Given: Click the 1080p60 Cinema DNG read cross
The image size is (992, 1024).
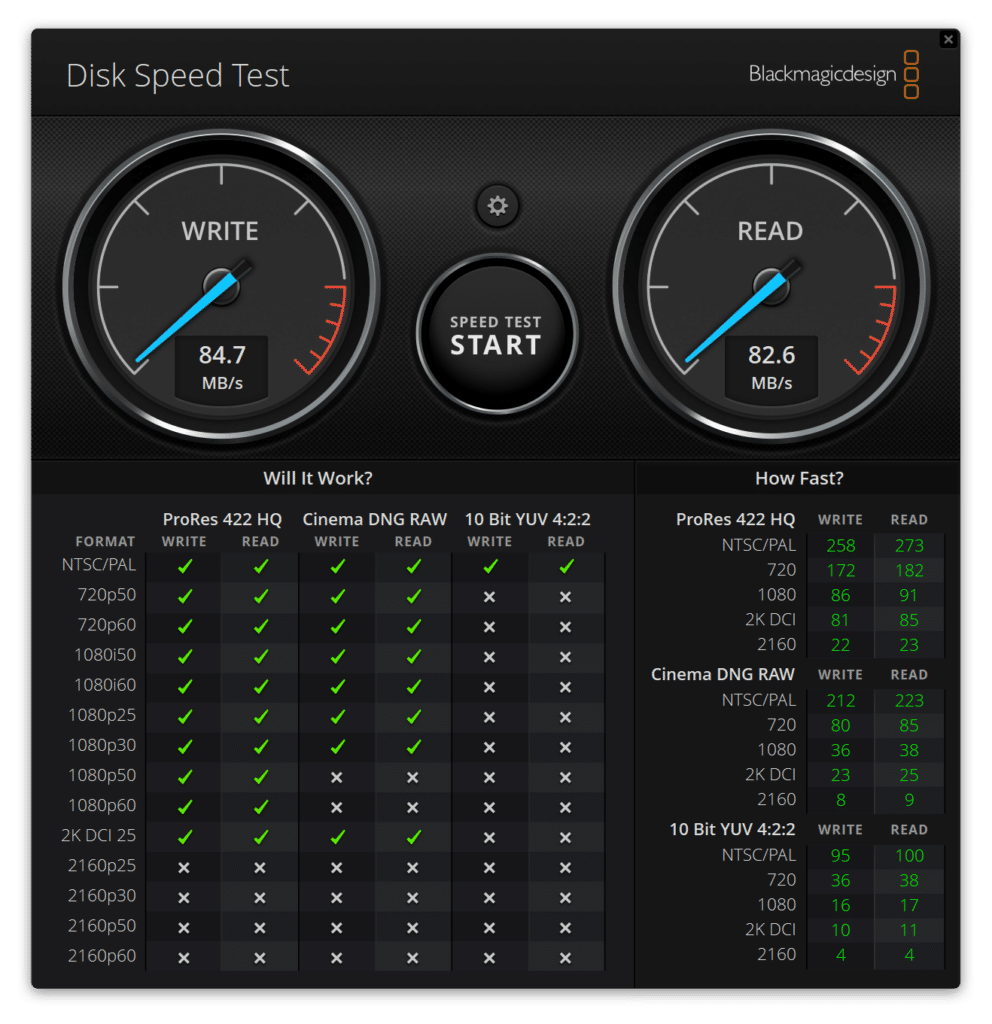Looking at the screenshot, I should click(x=412, y=807).
